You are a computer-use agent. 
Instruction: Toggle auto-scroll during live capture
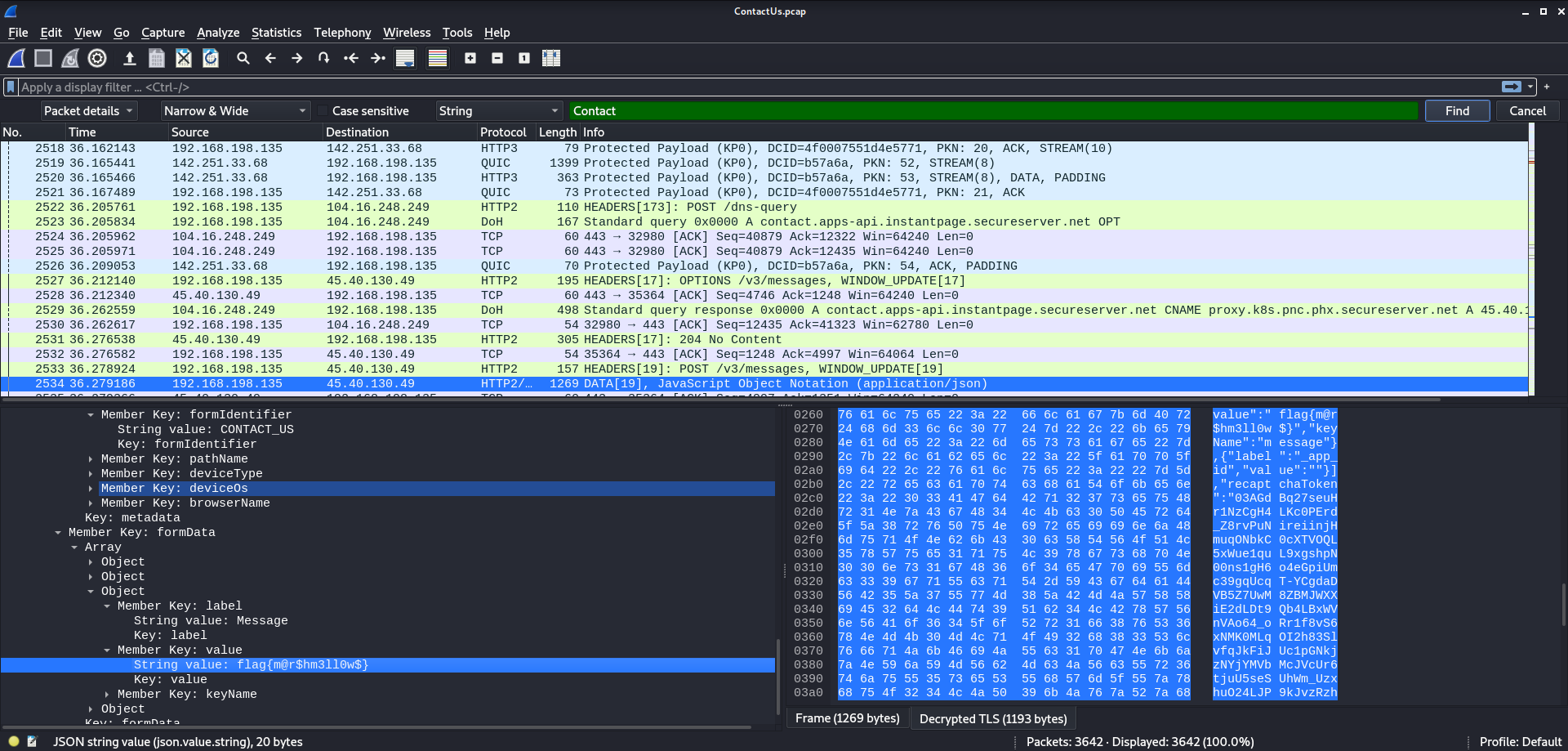pos(405,58)
